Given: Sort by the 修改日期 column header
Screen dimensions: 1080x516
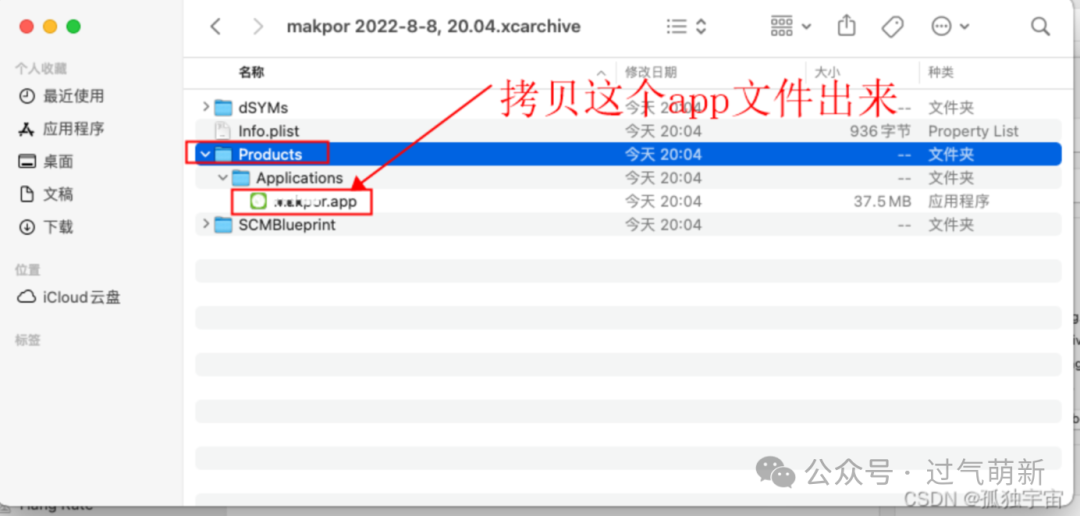Looking at the screenshot, I should 650,72.
